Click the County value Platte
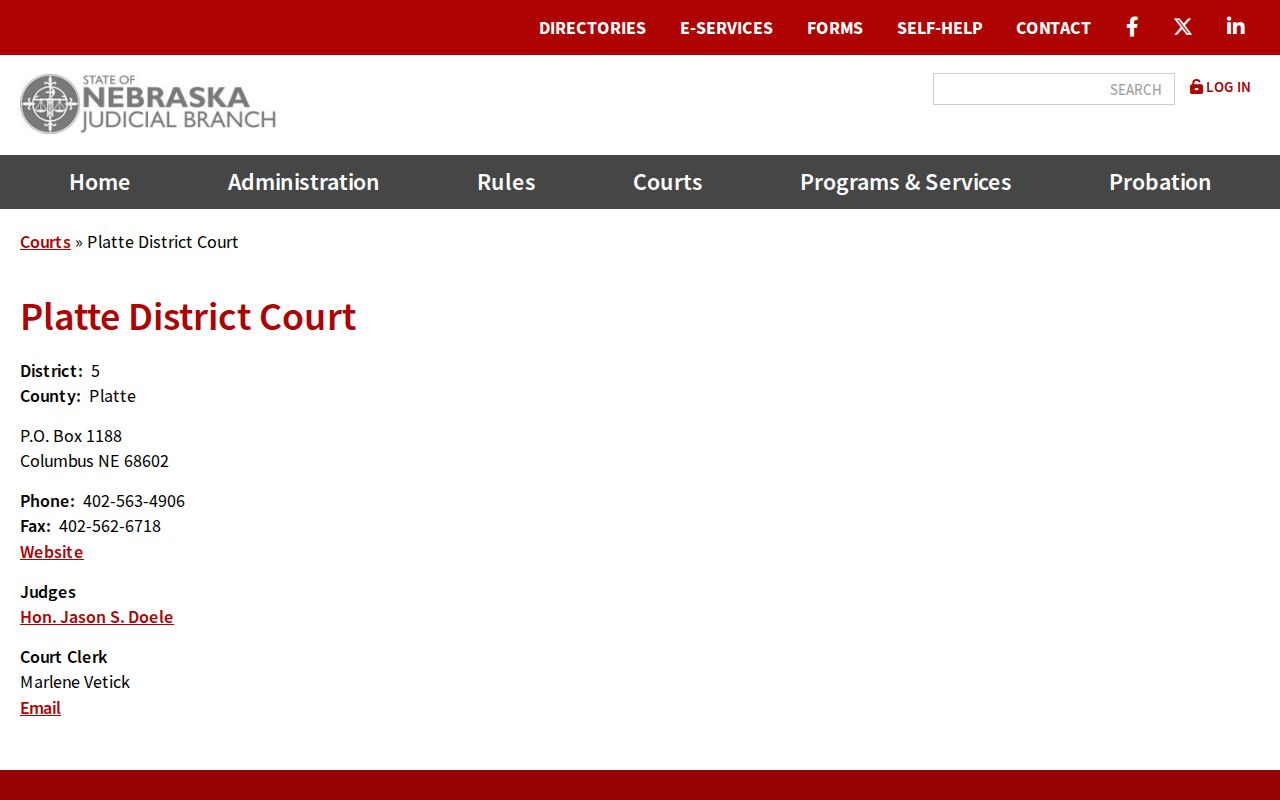The width and height of the screenshot is (1280, 800). (112, 396)
